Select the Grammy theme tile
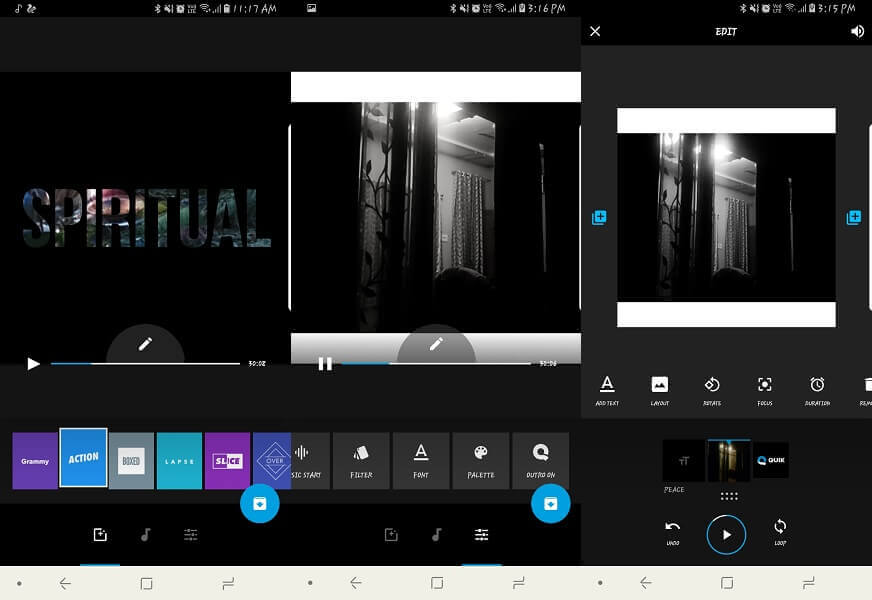This screenshot has height=600, width=872. click(x=34, y=461)
